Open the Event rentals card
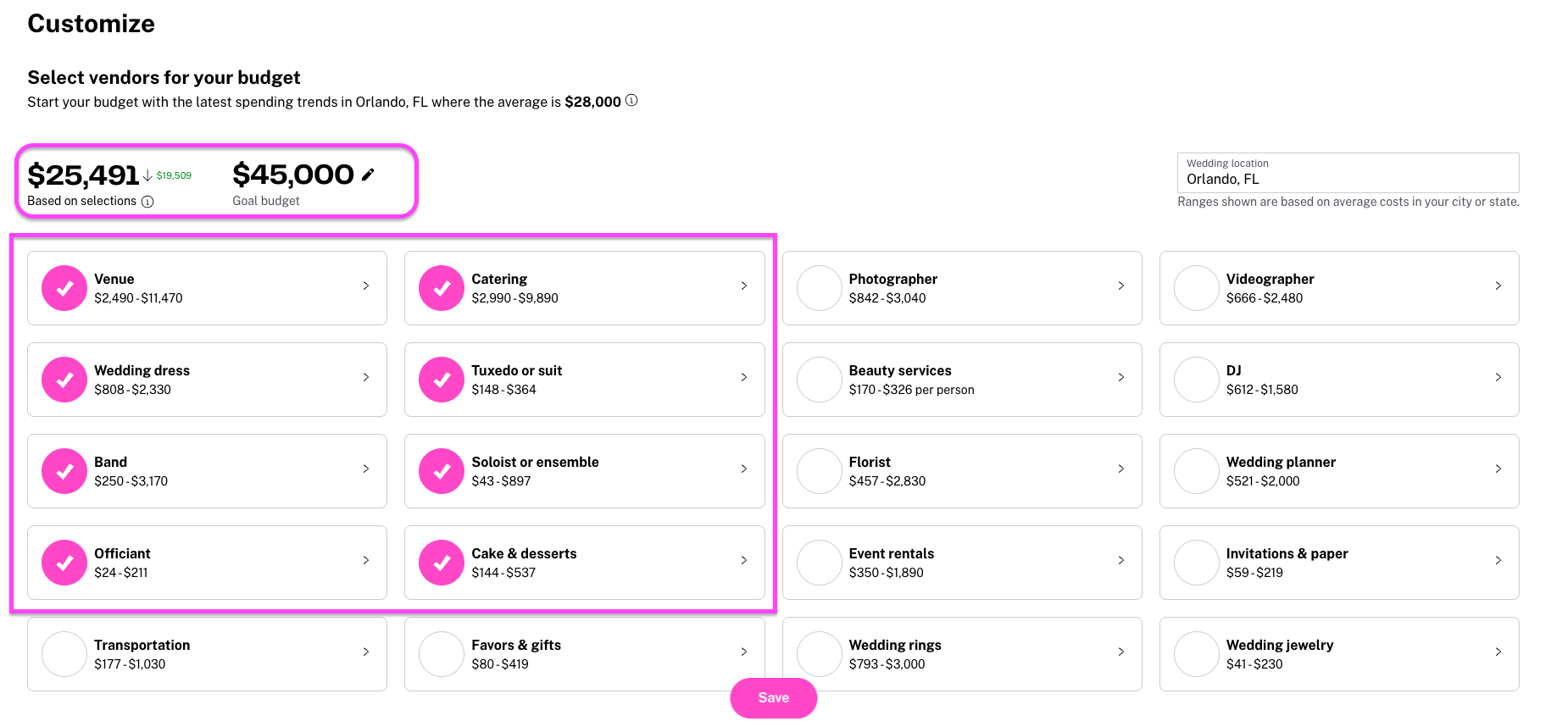 [962, 563]
